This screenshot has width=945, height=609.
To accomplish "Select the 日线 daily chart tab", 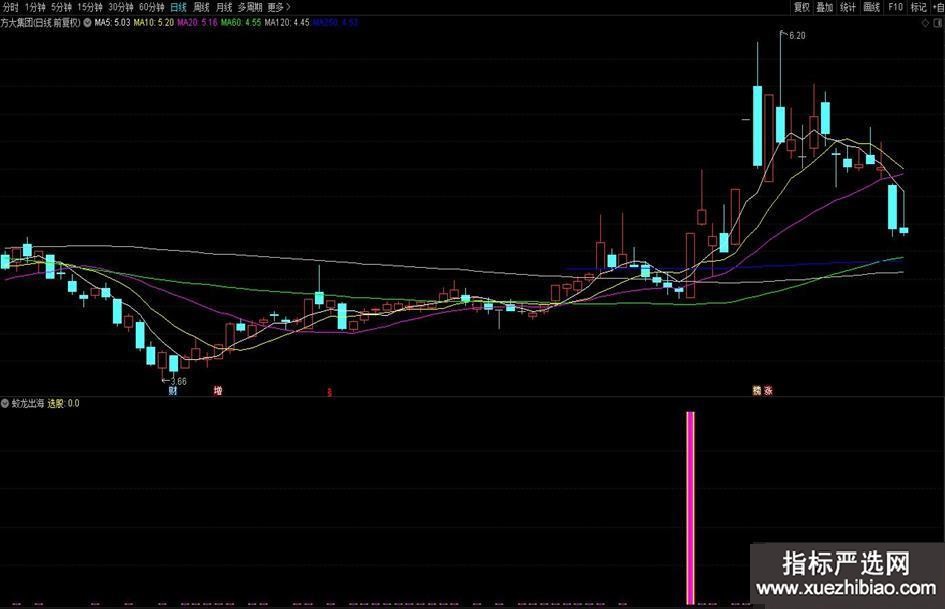I will point(178,7).
